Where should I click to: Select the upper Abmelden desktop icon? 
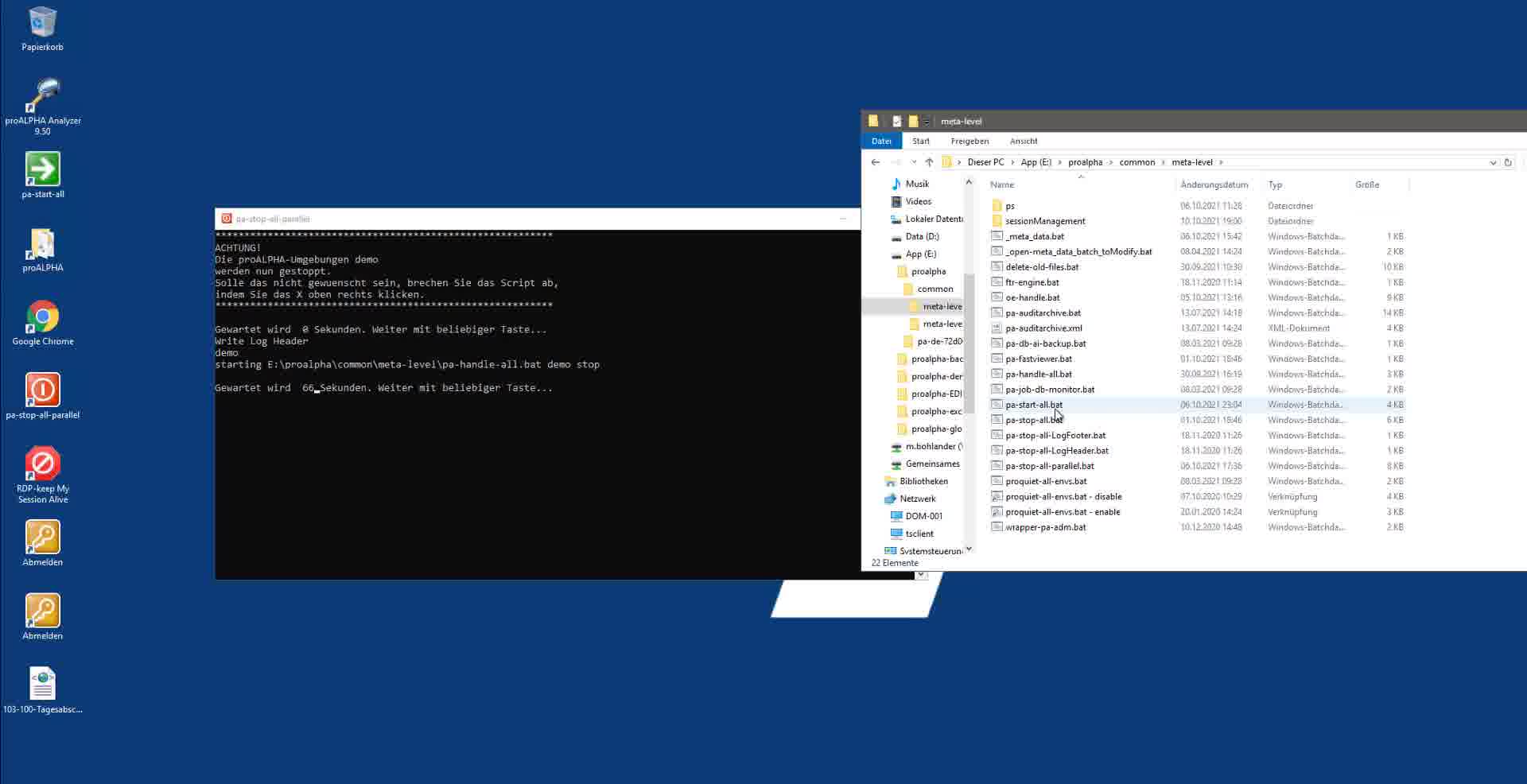pyautogui.click(x=42, y=543)
